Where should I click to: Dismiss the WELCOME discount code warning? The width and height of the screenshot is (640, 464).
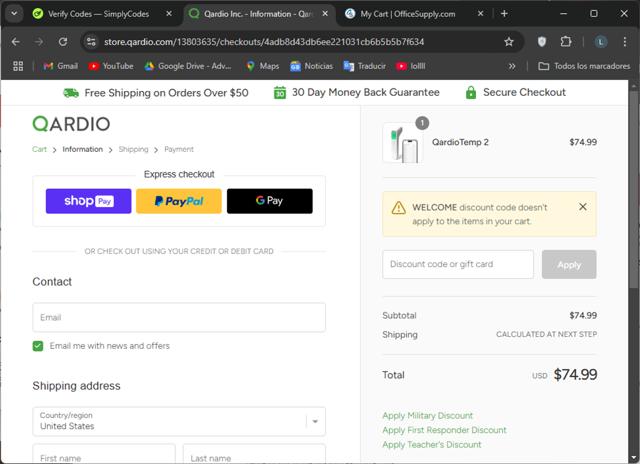[x=583, y=207]
